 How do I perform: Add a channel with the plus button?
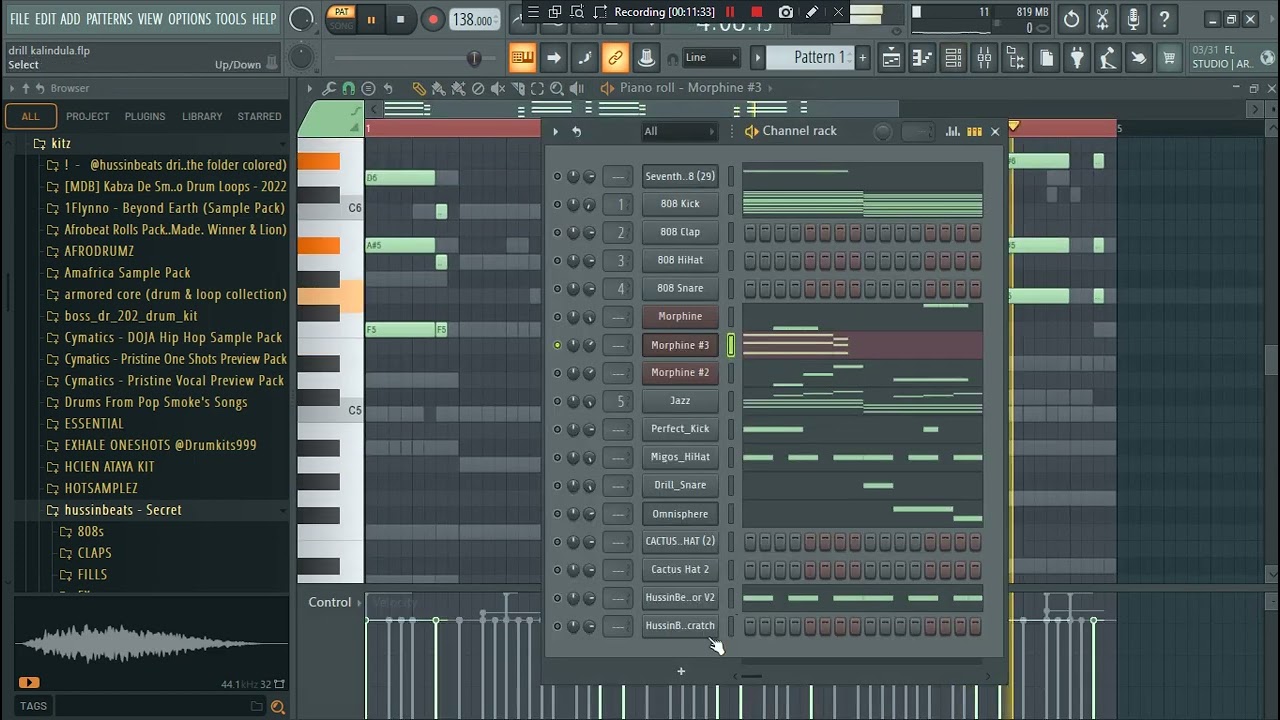coord(681,671)
